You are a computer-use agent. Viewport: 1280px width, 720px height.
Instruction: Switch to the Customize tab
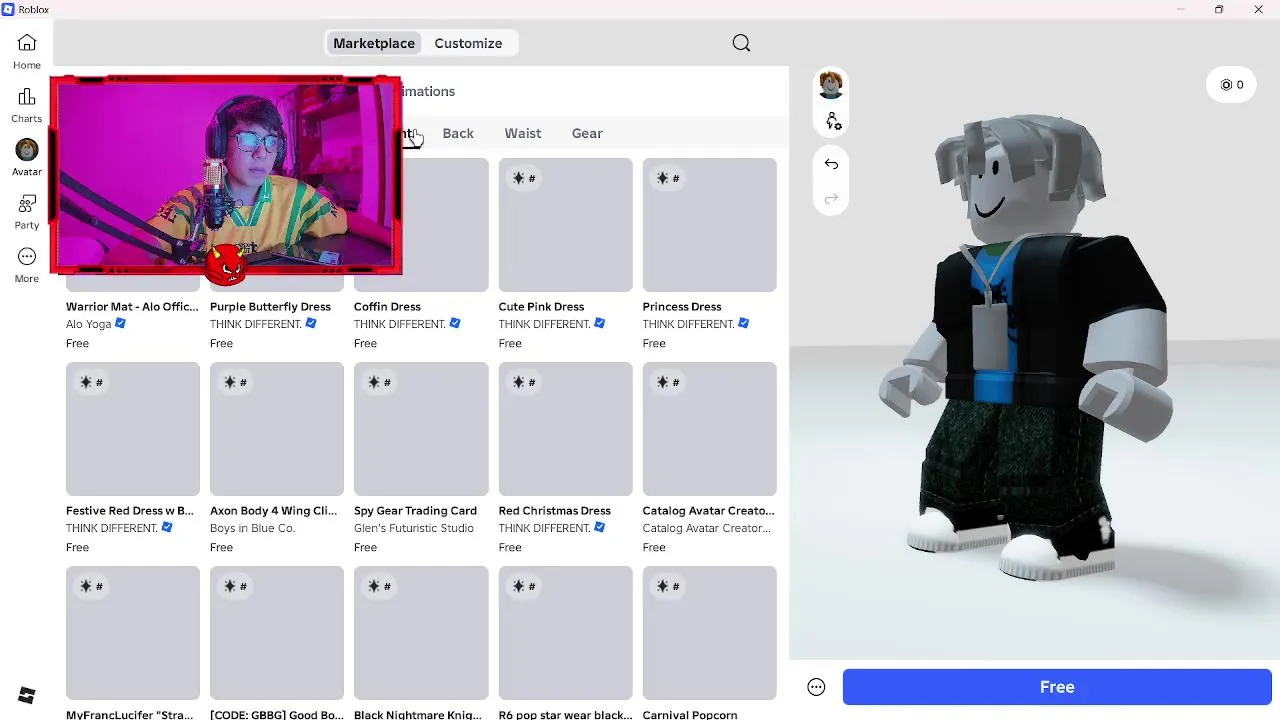pyautogui.click(x=468, y=43)
